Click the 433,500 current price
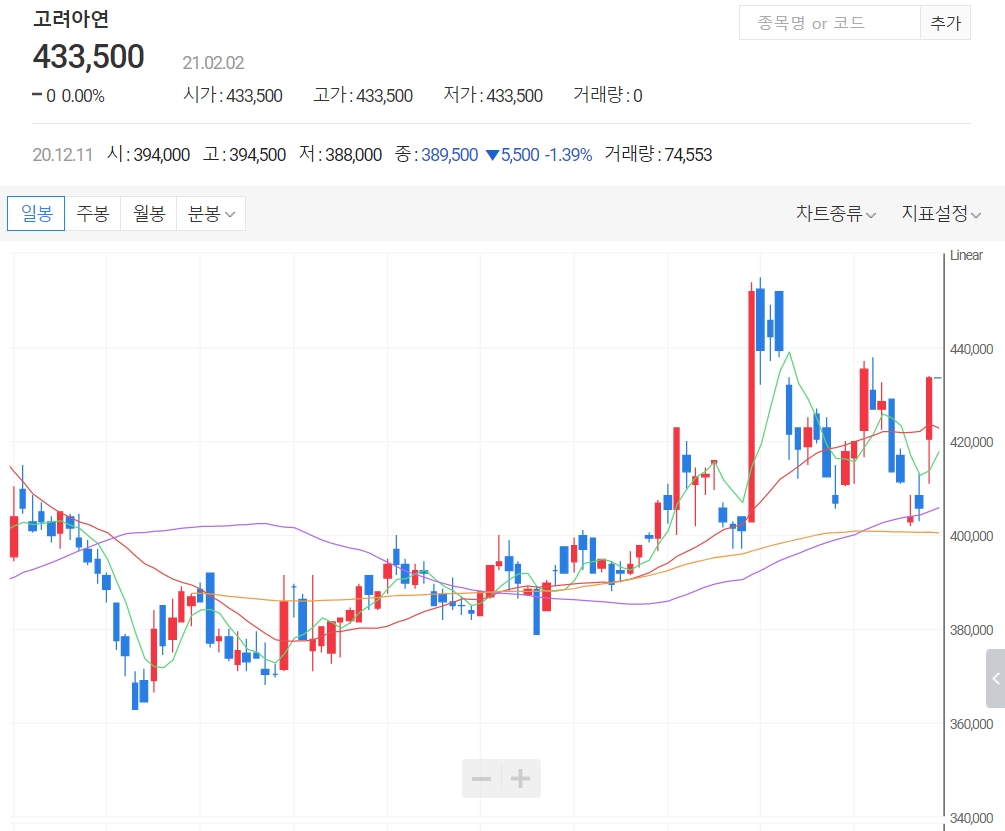The height and width of the screenshot is (831, 1005). (88, 56)
